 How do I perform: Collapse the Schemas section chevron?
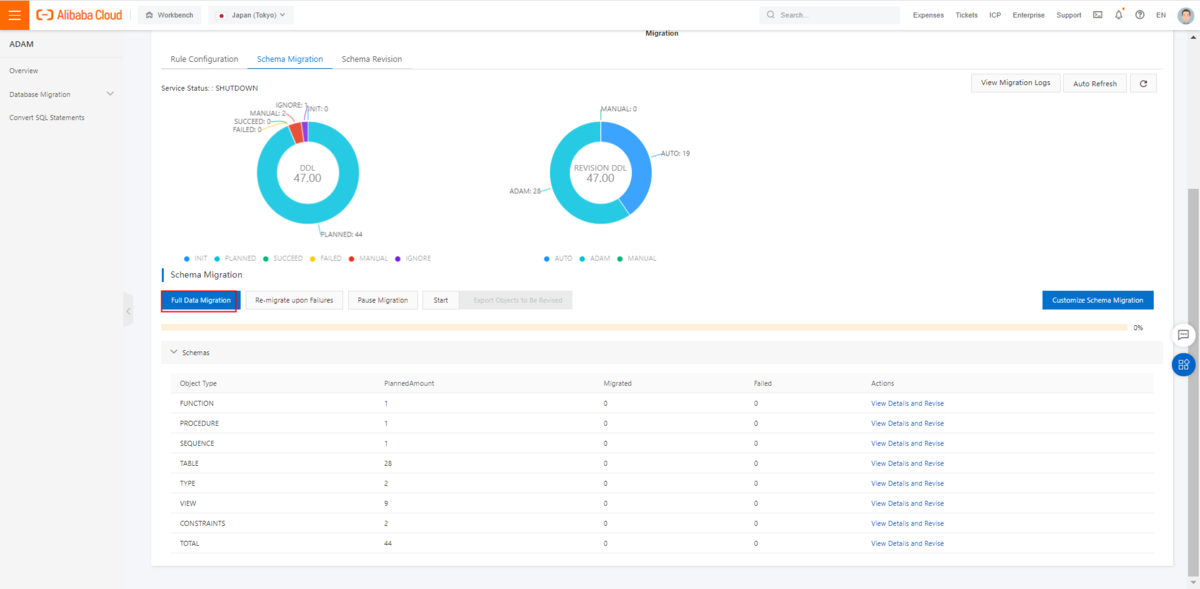tap(174, 352)
